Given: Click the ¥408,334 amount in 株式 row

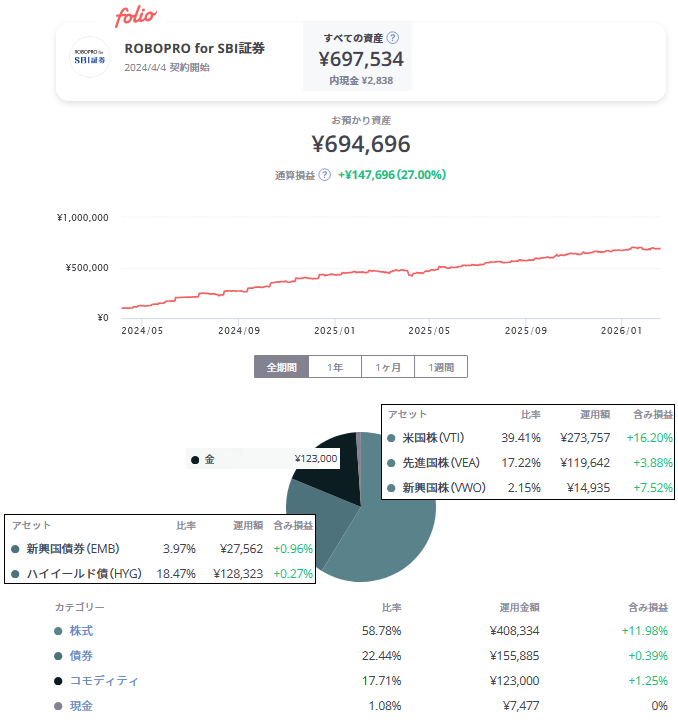Looking at the screenshot, I should click(x=515, y=631).
